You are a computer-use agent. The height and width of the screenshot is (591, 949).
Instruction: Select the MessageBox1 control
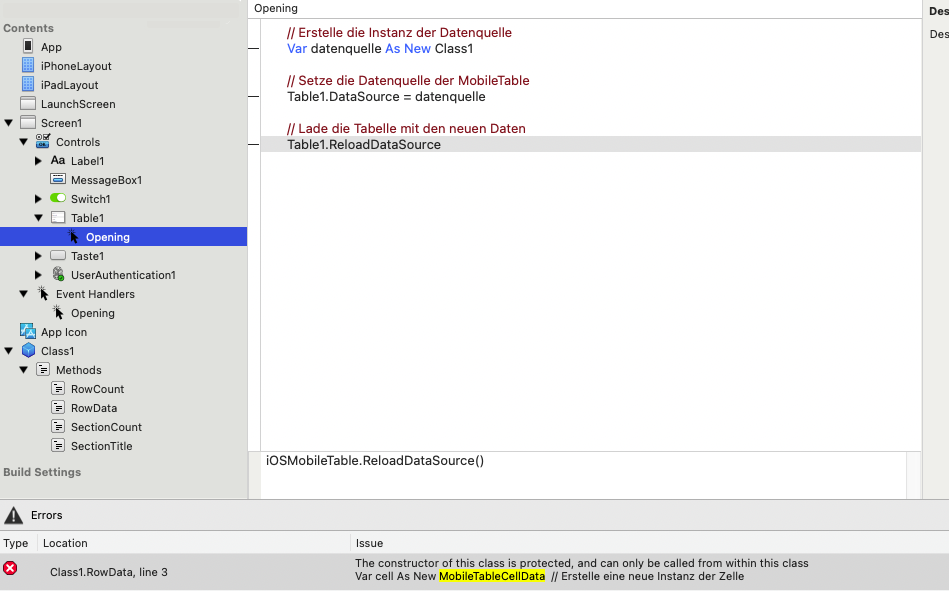[x=107, y=180]
